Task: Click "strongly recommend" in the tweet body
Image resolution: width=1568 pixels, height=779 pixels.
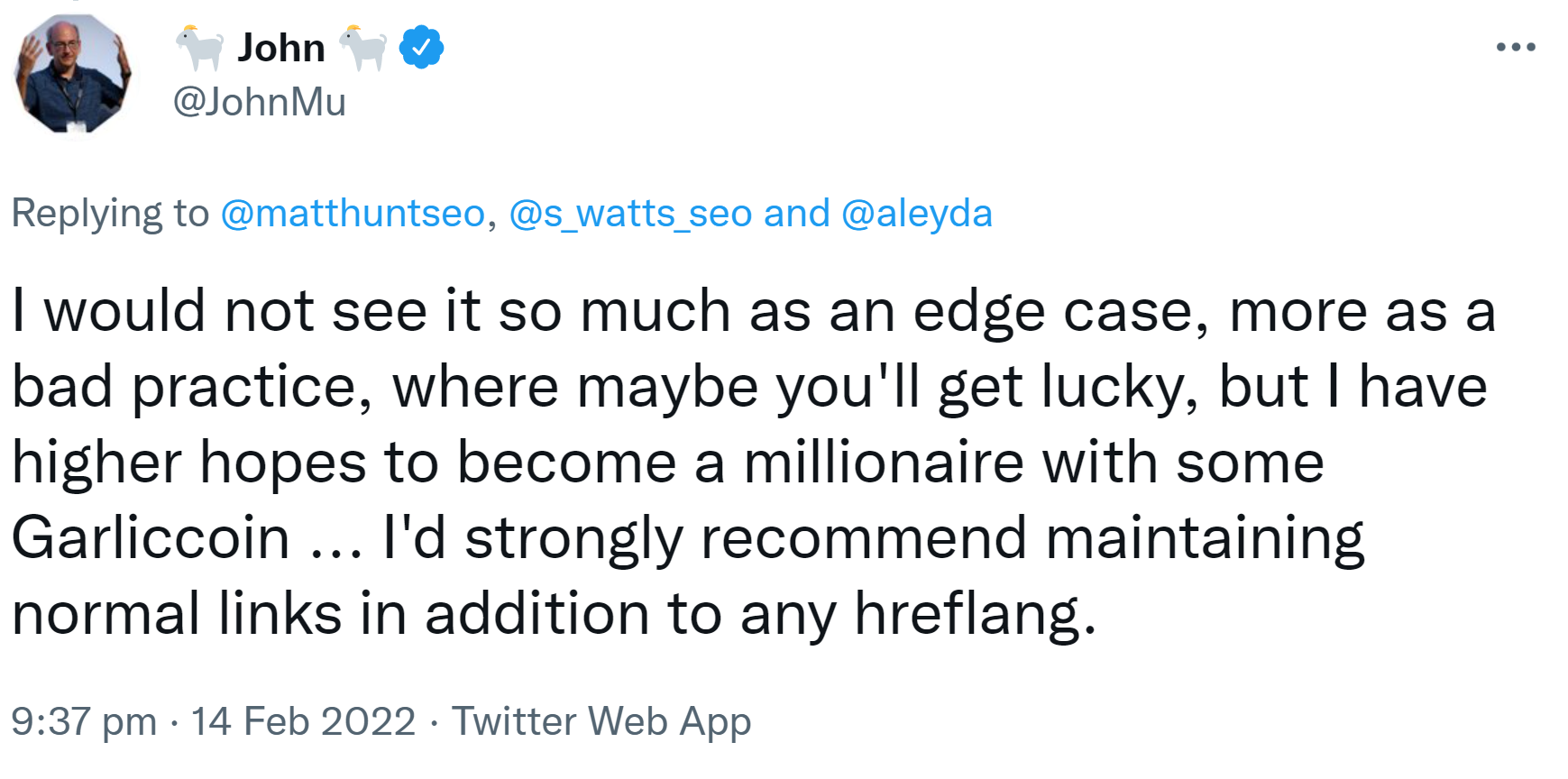Action: click(746, 538)
